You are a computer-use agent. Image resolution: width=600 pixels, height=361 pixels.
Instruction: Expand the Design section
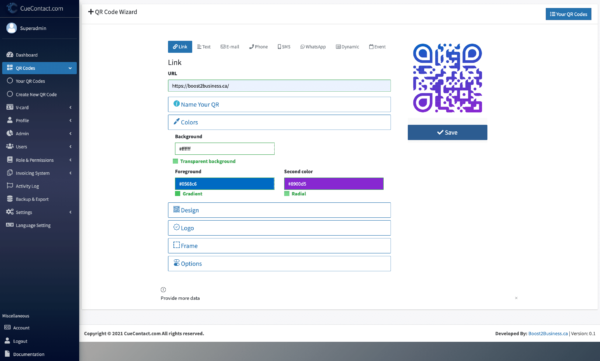(279, 210)
